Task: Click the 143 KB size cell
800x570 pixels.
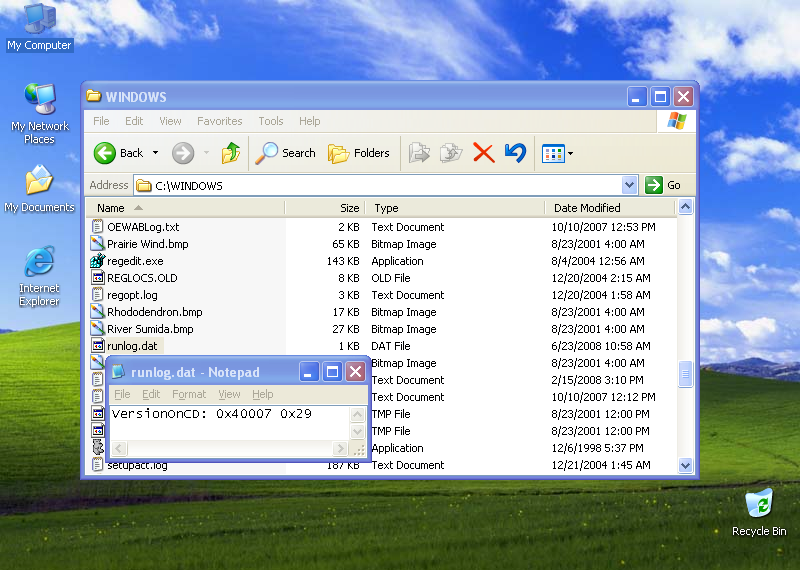Action: point(343,261)
